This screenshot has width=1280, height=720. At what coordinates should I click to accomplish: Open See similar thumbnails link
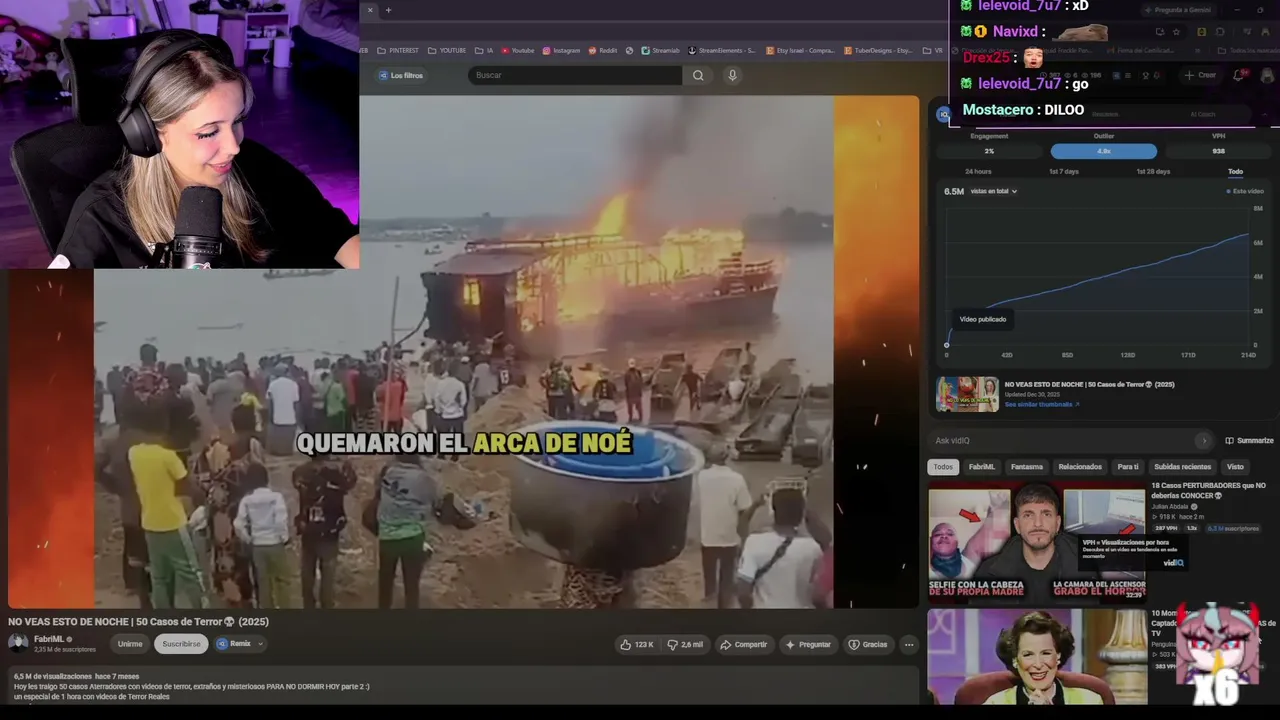tap(1040, 404)
